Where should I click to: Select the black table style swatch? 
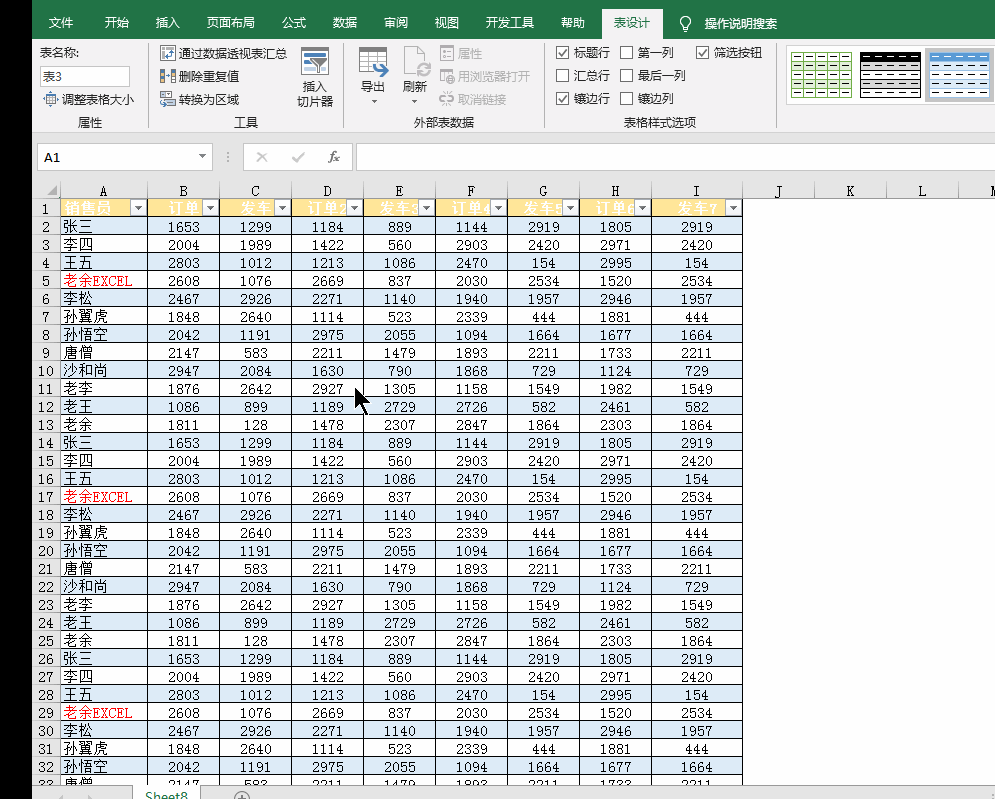pos(890,76)
